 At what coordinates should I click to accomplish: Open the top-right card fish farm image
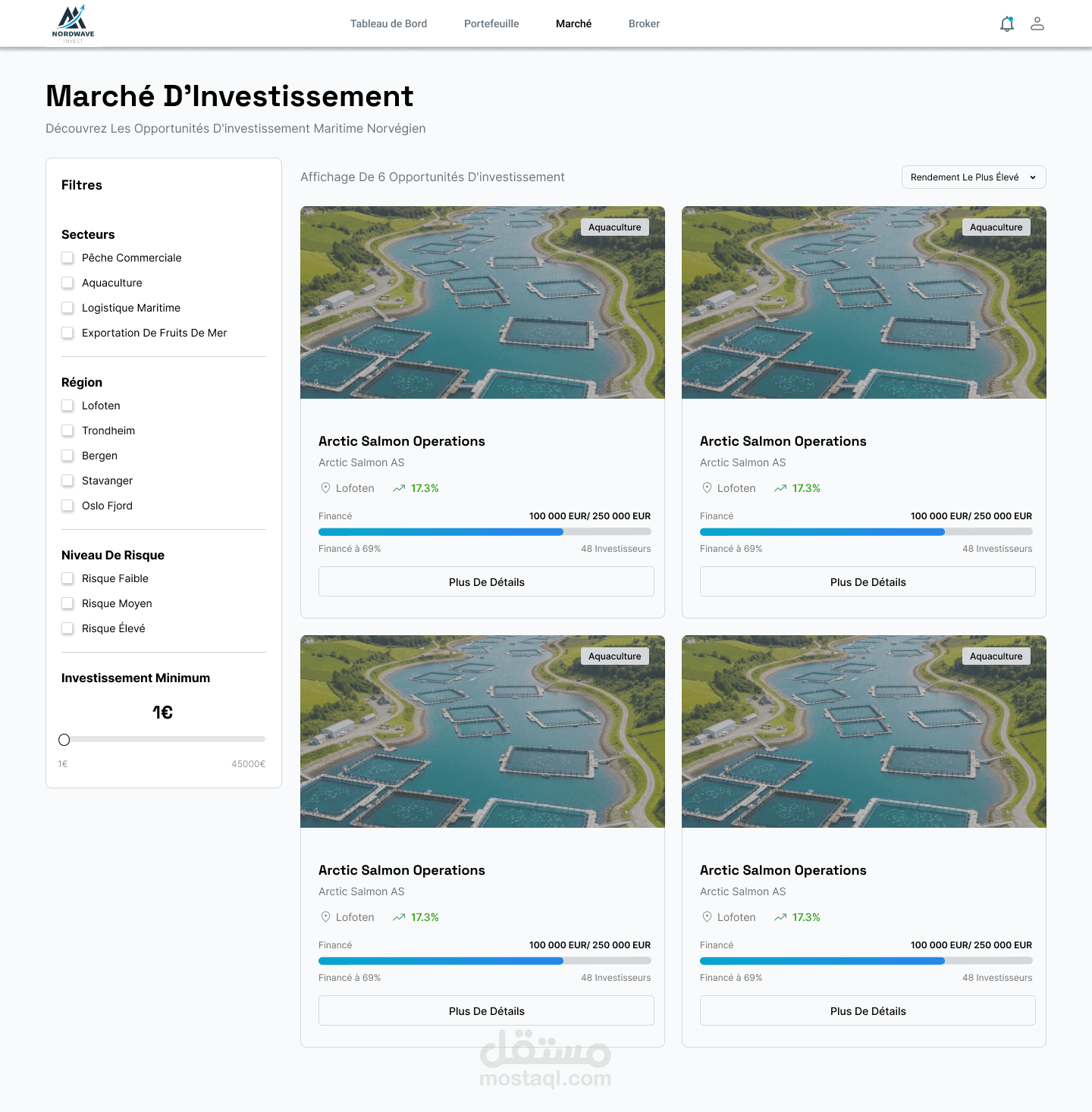click(x=864, y=302)
